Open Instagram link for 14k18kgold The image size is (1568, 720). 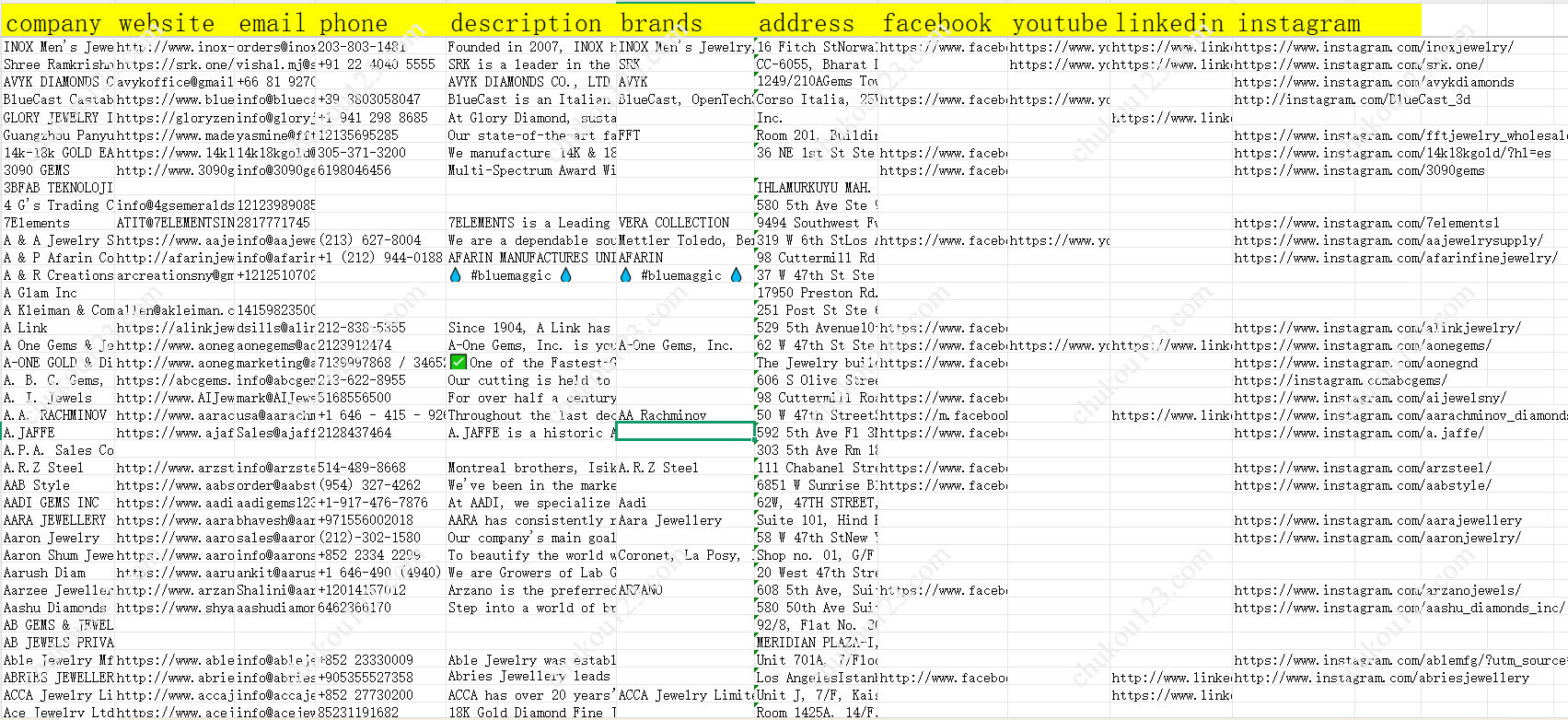click(x=1392, y=153)
